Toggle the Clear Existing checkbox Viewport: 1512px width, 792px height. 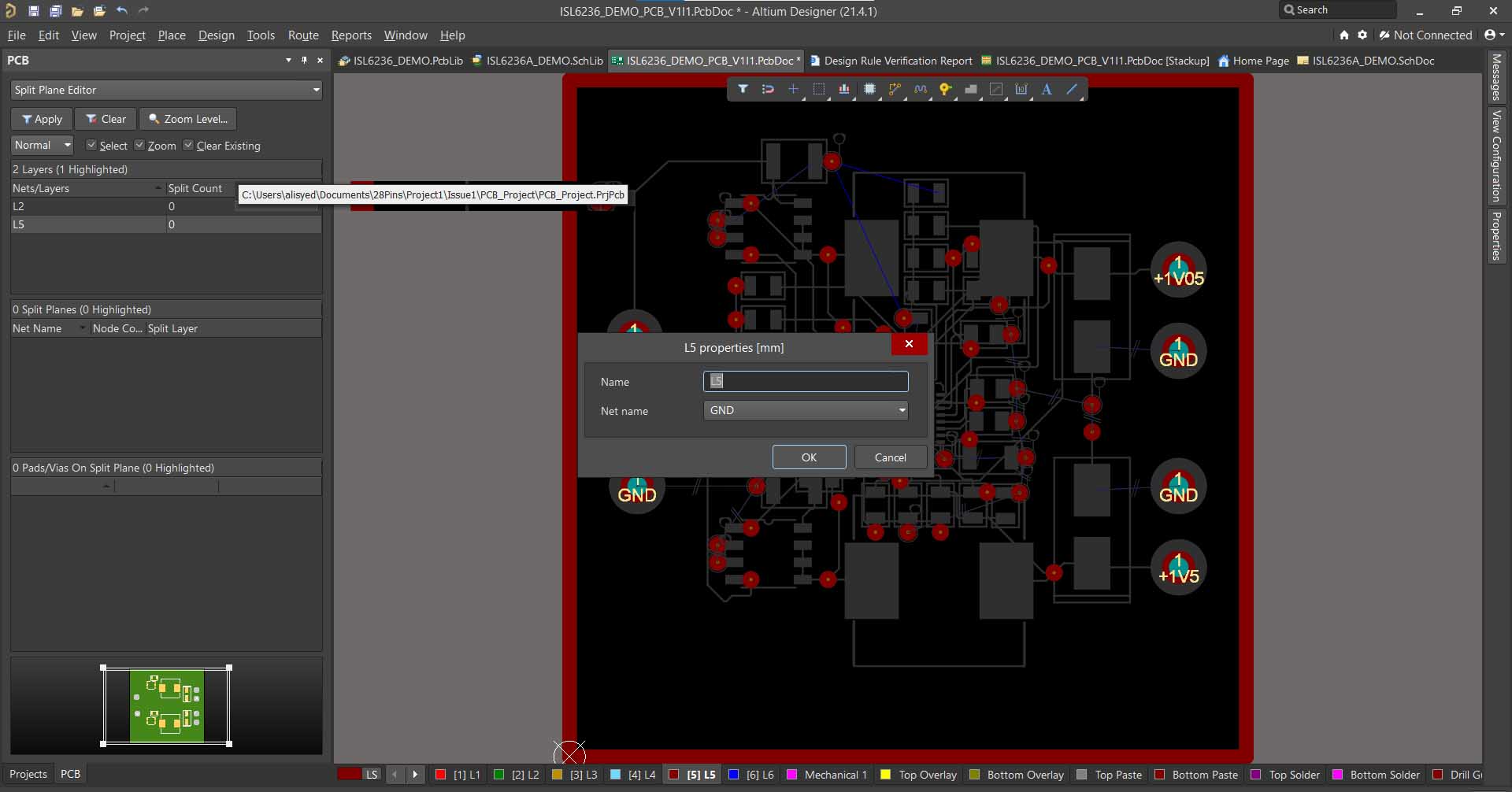coord(188,145)
